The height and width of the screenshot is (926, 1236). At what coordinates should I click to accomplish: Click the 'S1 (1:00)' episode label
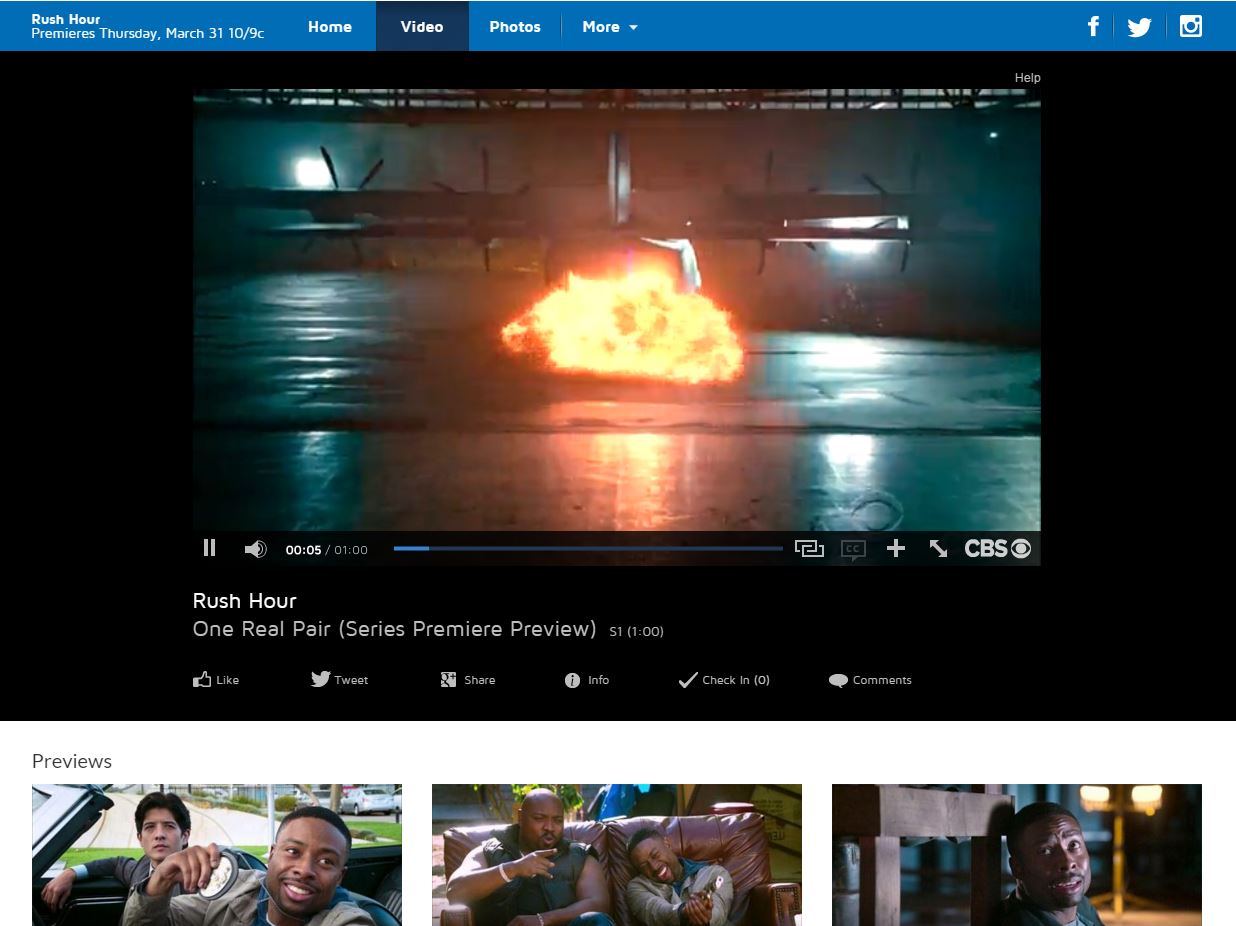(636, 631)
